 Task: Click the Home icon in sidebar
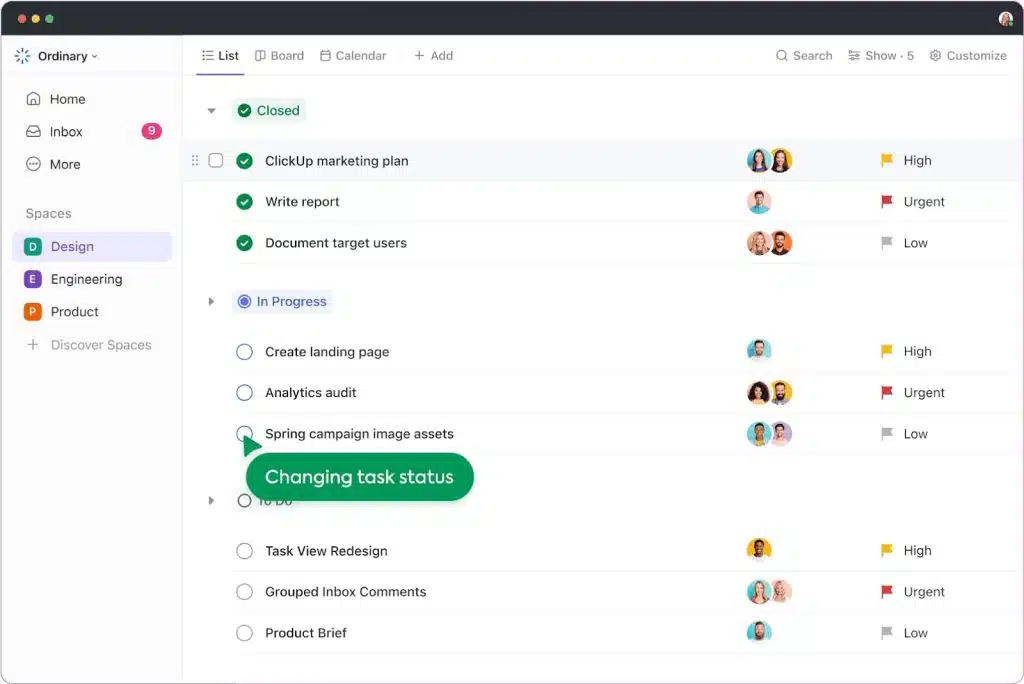33,99
